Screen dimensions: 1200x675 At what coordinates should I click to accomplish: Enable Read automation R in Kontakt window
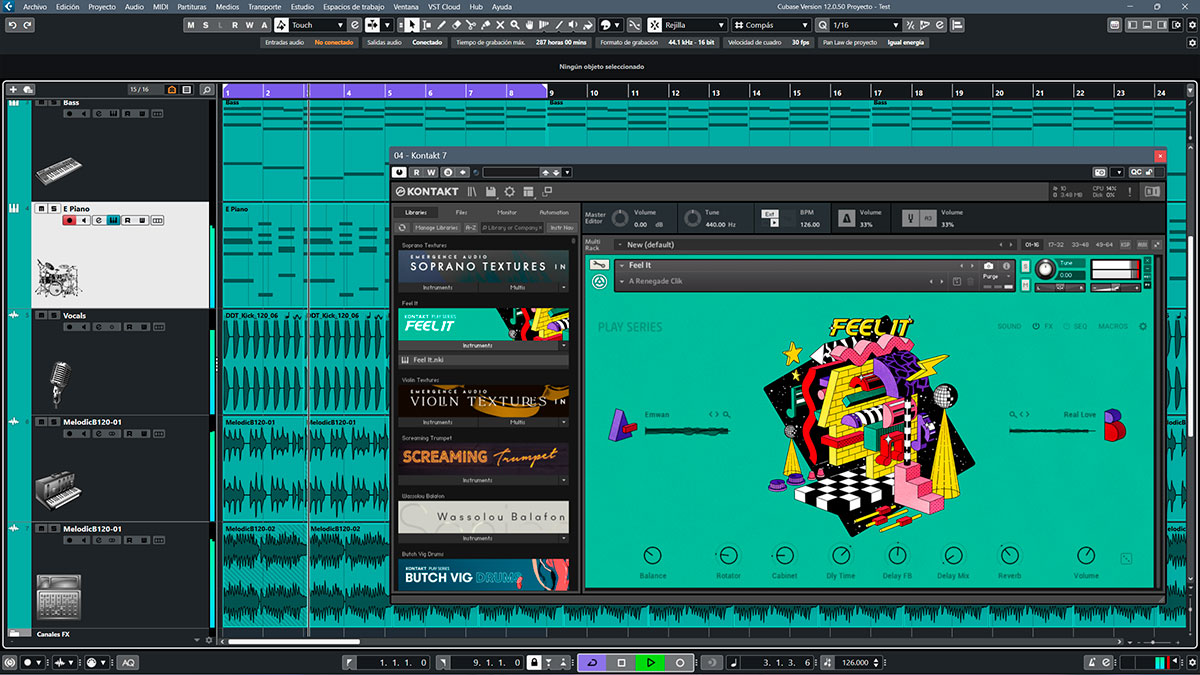[x=416, y=172]
